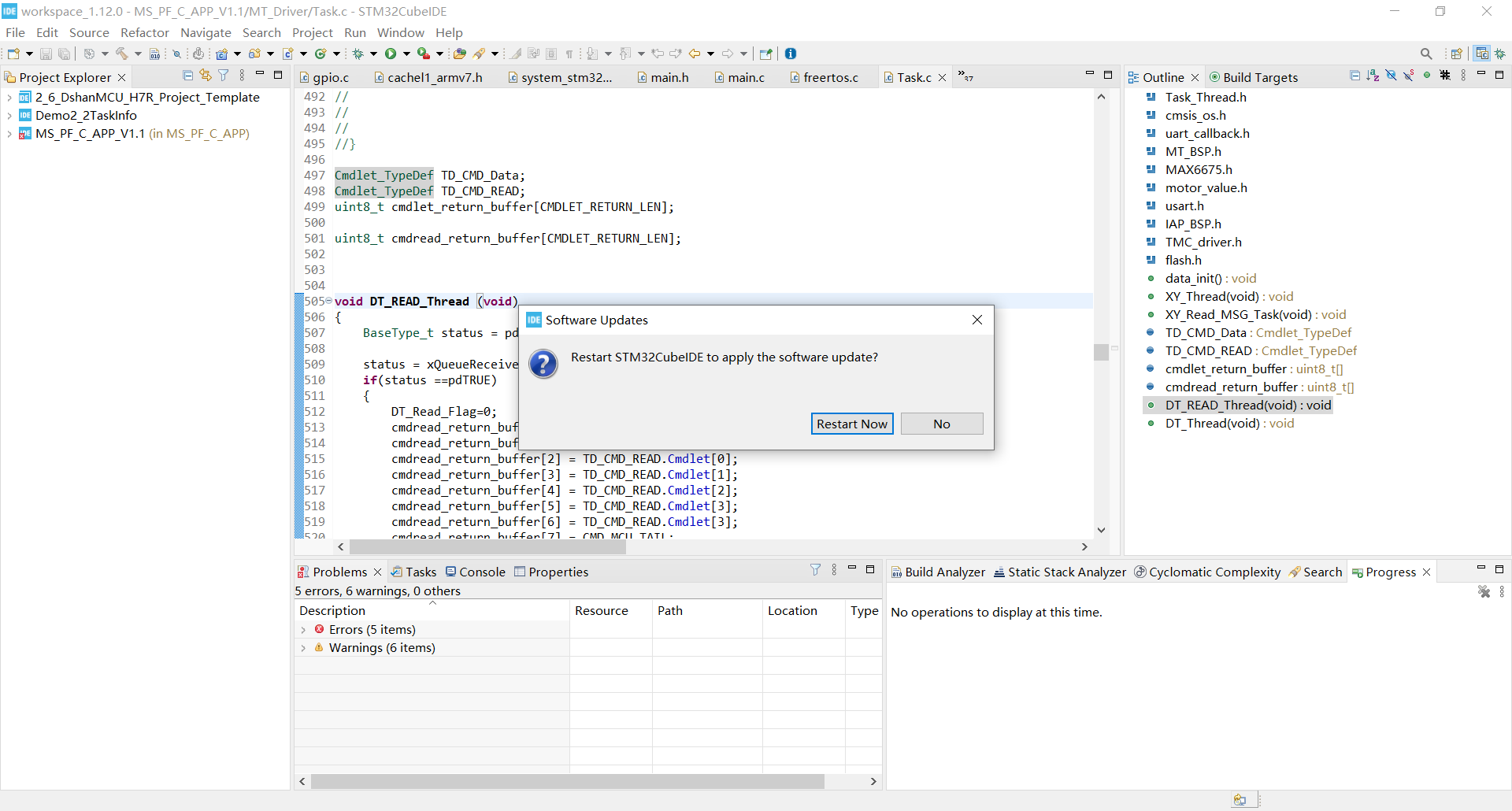This screenshot has width=1512, height=811.
Task: Sort Problems by the Description column
Action: click(432, 610)
